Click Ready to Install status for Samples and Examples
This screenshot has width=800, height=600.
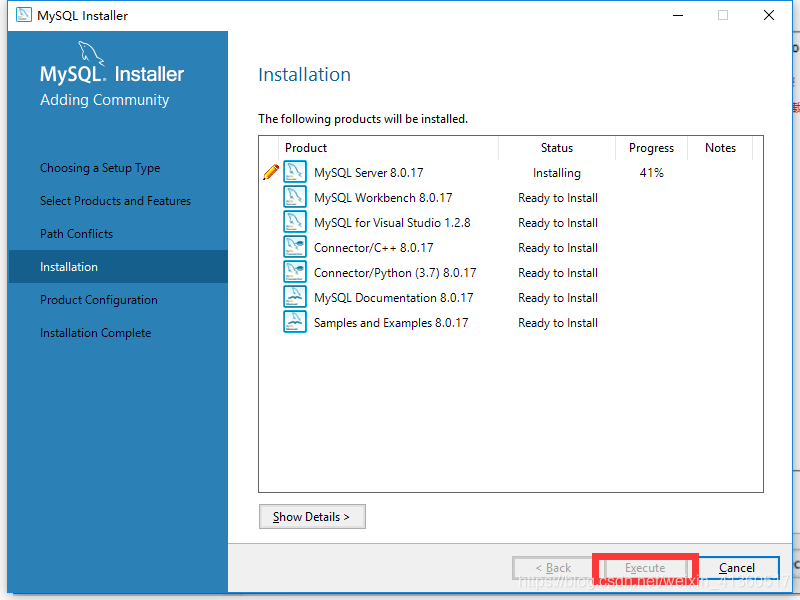[558, 323]
